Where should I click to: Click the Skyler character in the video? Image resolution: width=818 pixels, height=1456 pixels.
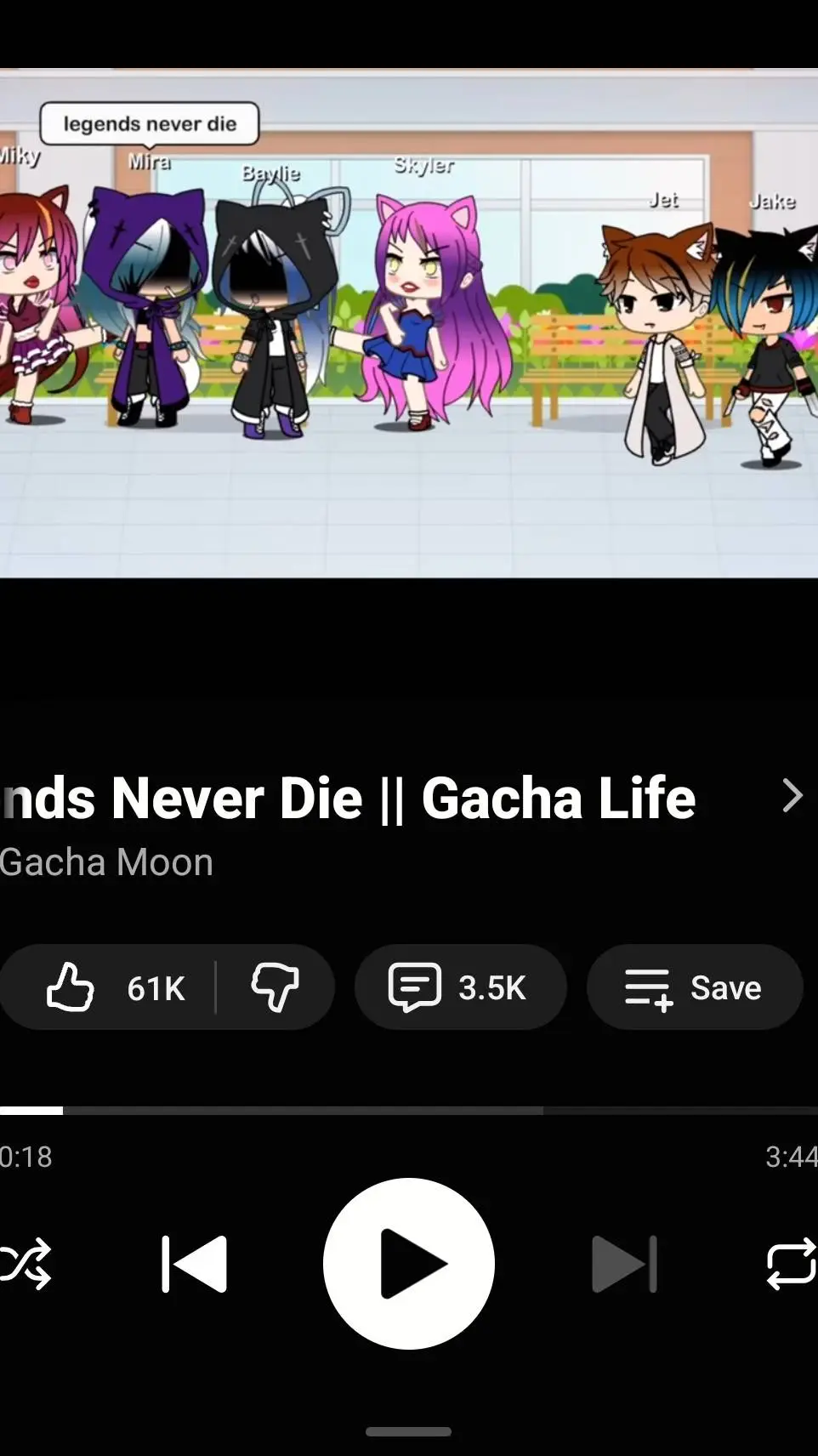pos(434,310)
